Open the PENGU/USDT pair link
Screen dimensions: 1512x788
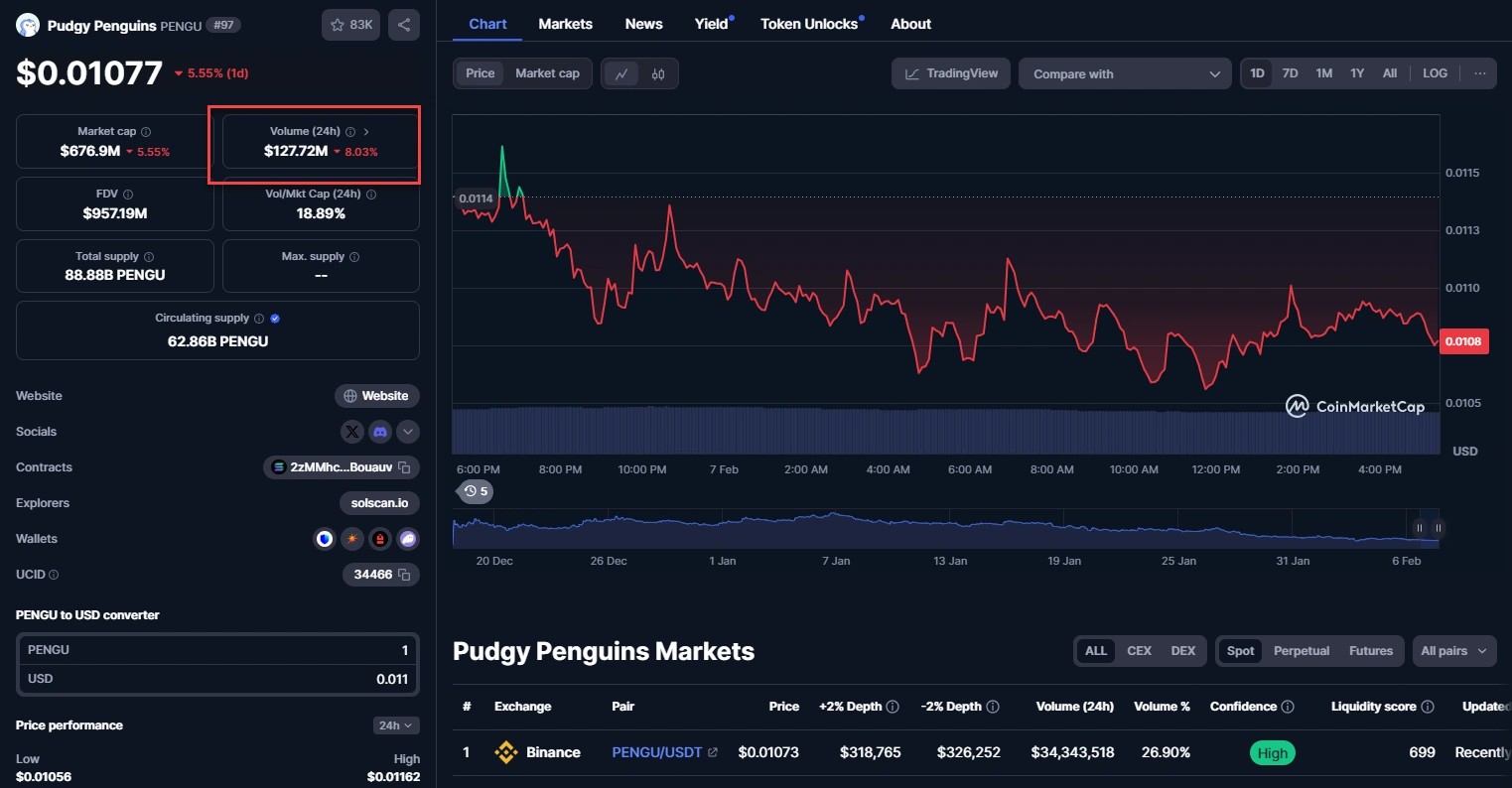tap(656, 752)
